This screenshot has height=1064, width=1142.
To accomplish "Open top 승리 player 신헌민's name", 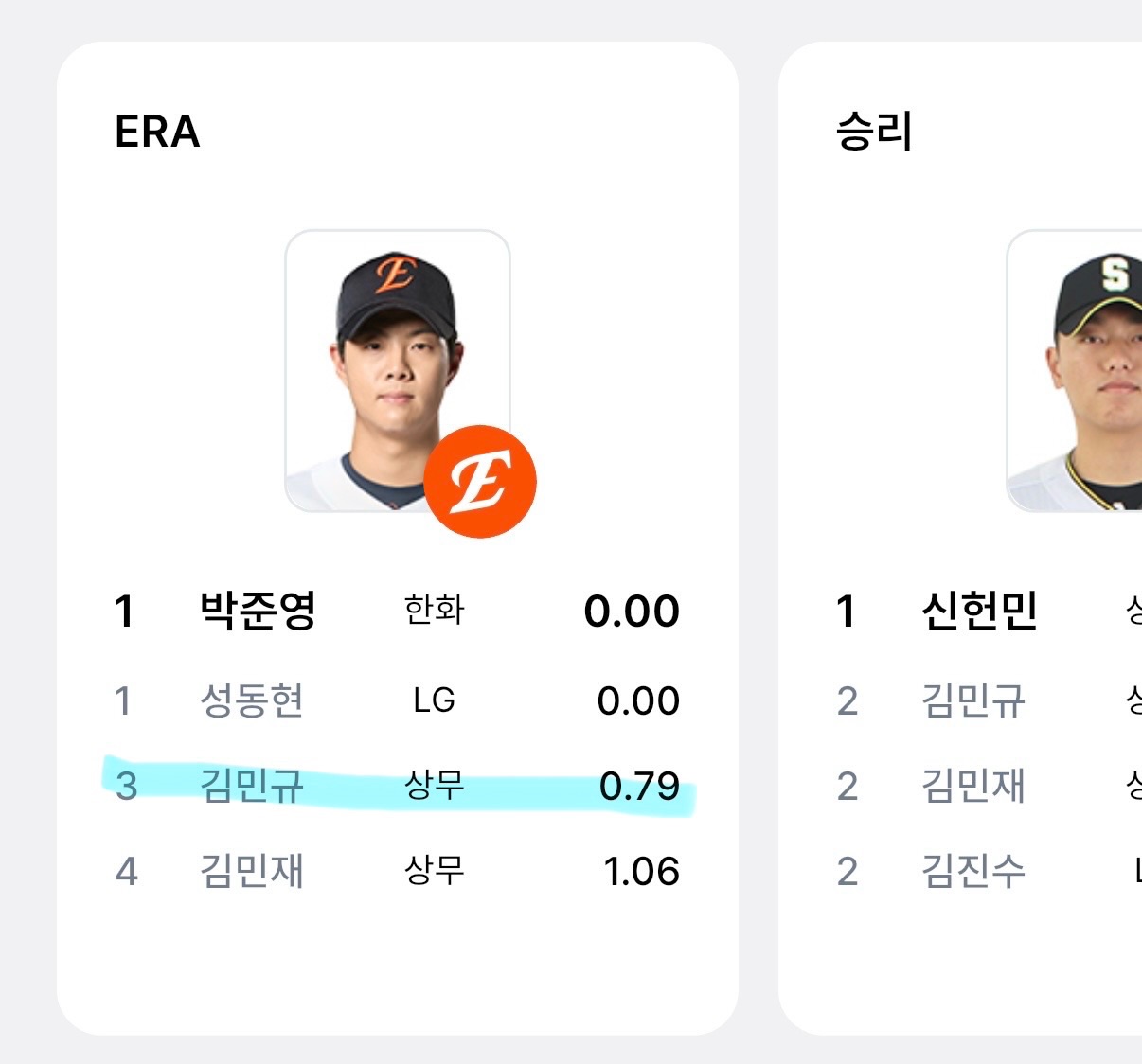I will pos(979,611).
